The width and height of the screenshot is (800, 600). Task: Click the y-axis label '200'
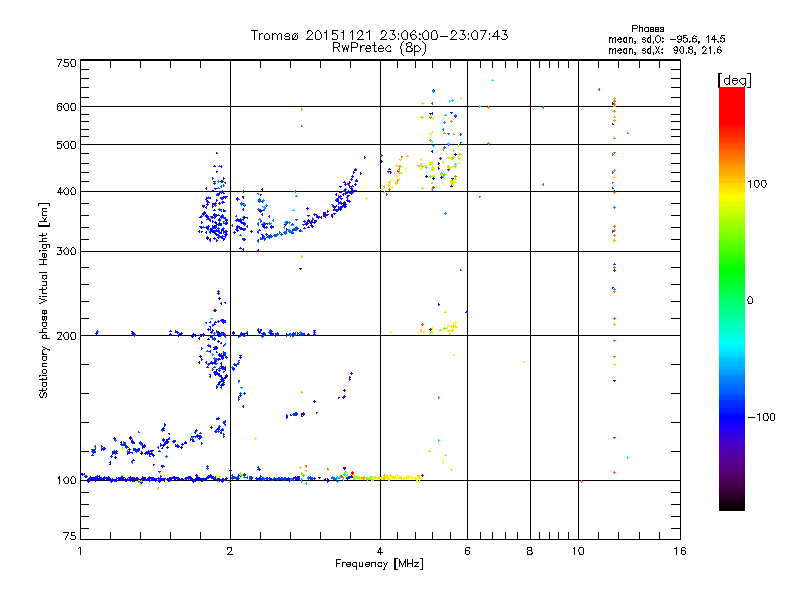(66, 336)
